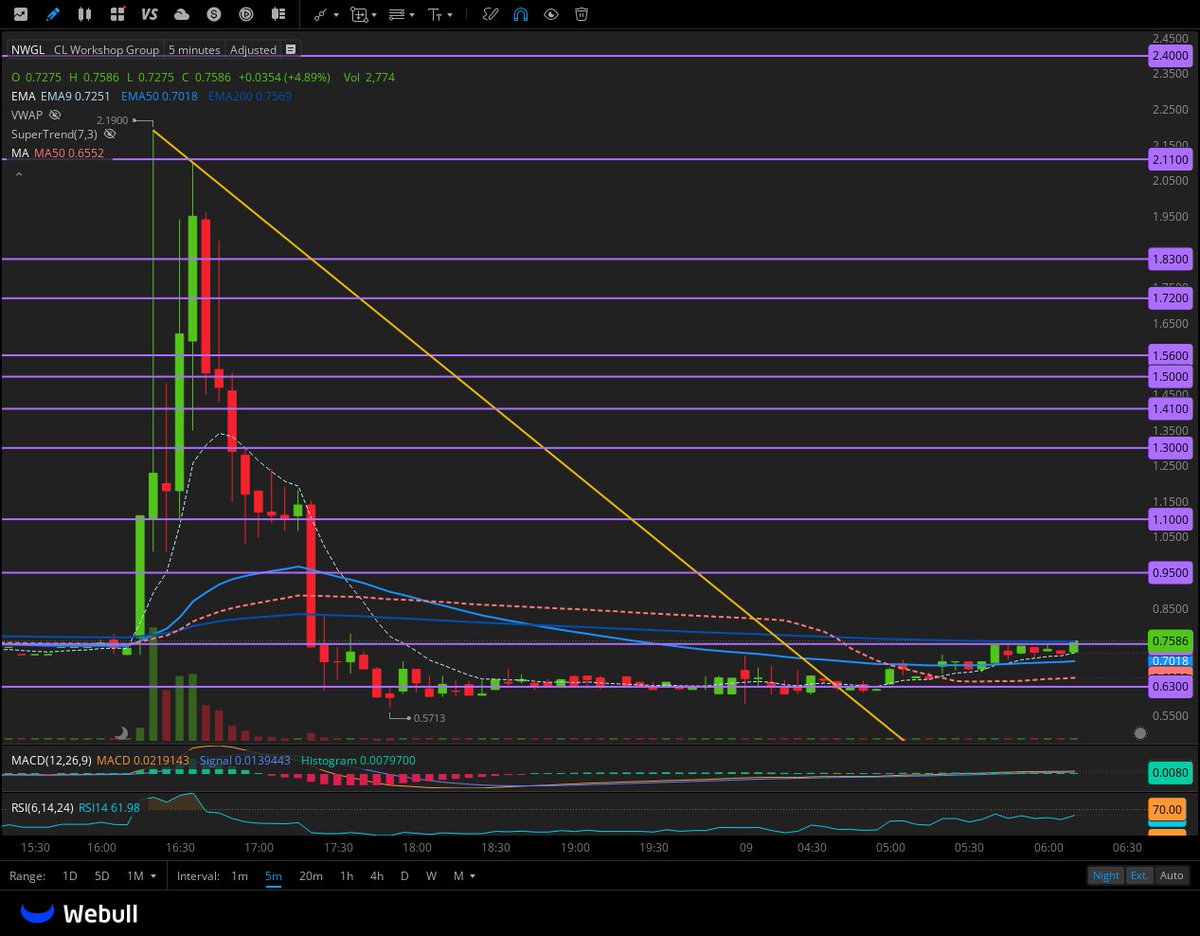
Task: Click the moon after-hours session marker
Action: tap(122, 733)
